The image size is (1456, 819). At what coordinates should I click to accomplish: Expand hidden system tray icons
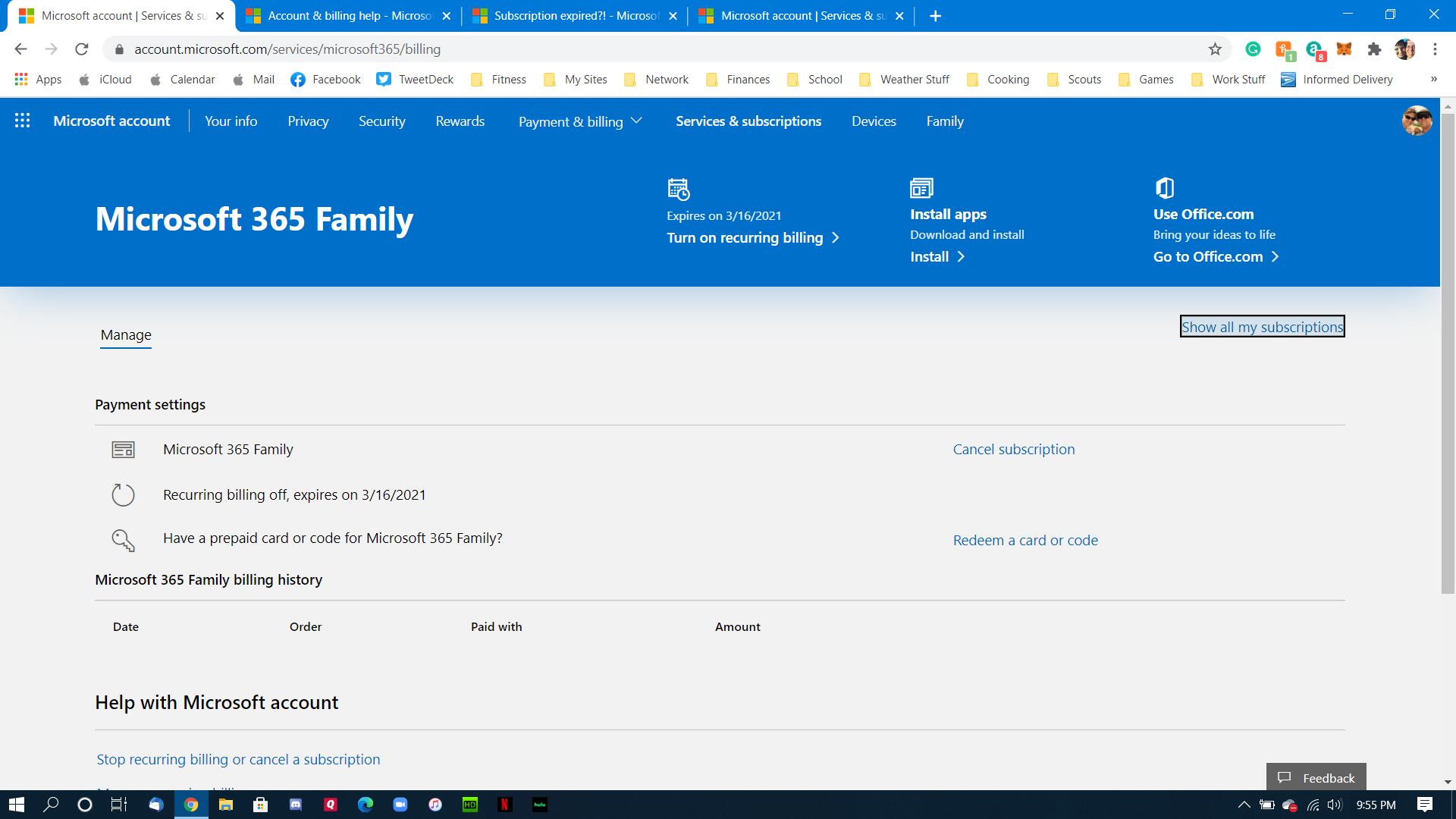click(1244, 805)
